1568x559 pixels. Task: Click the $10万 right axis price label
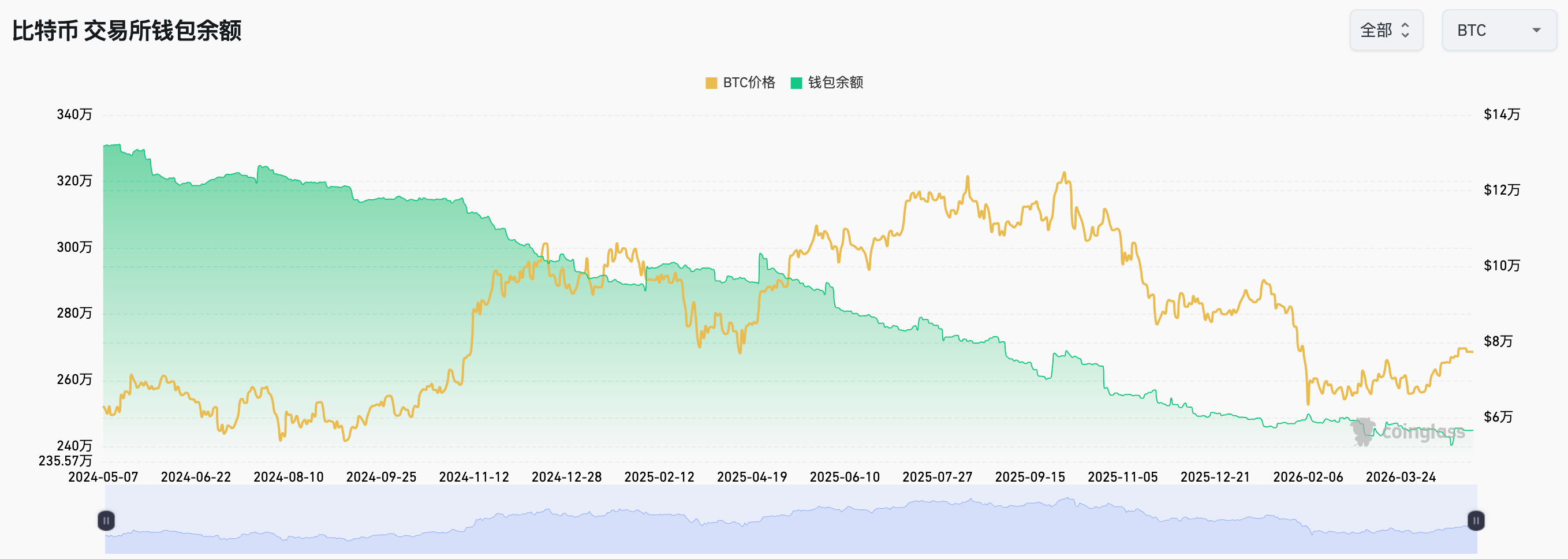point(1501,266)
